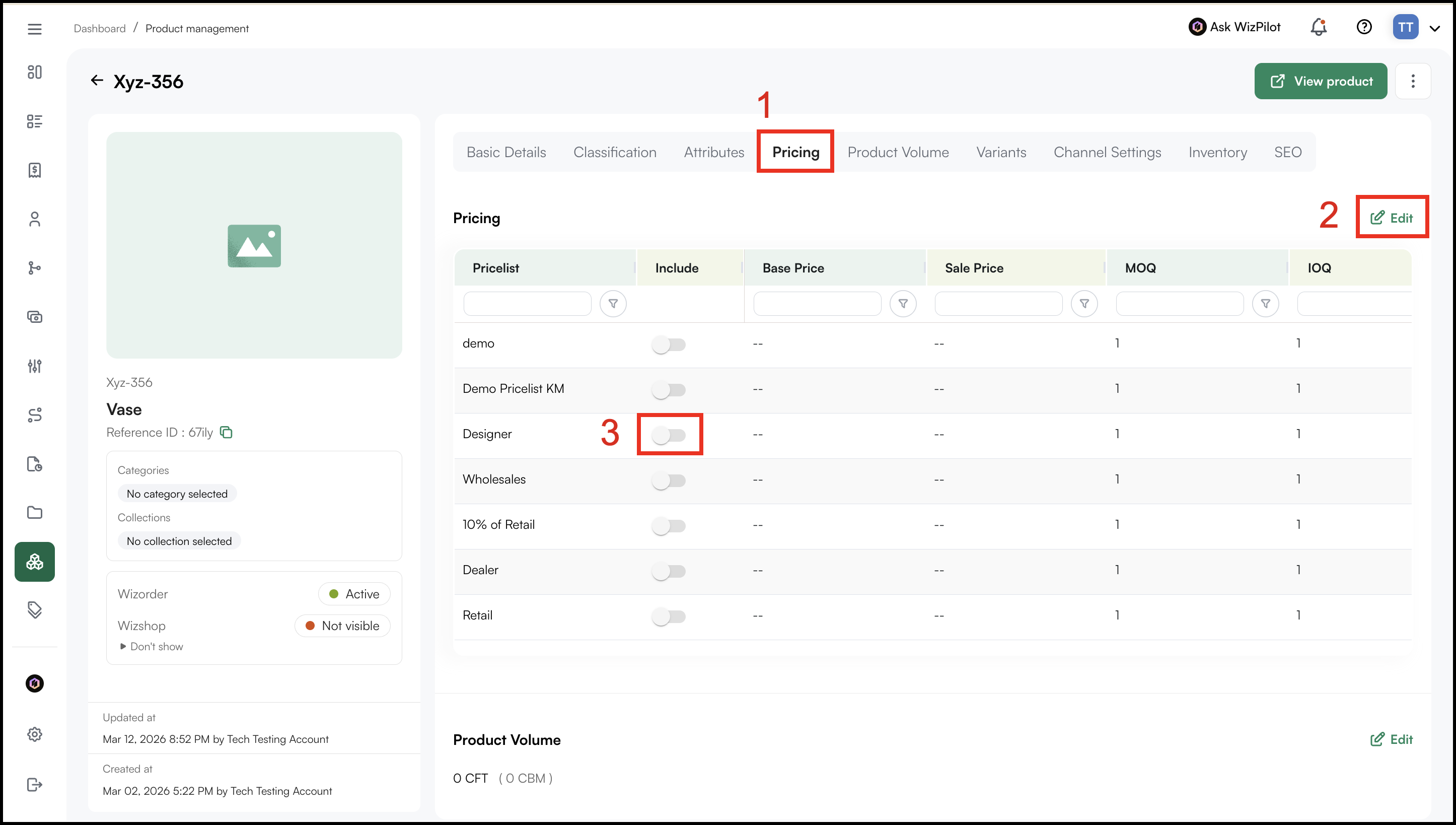Screen dimensions: 1456x825
Task: Click the Pricelist column filter icon
Action: click(613, 304)
